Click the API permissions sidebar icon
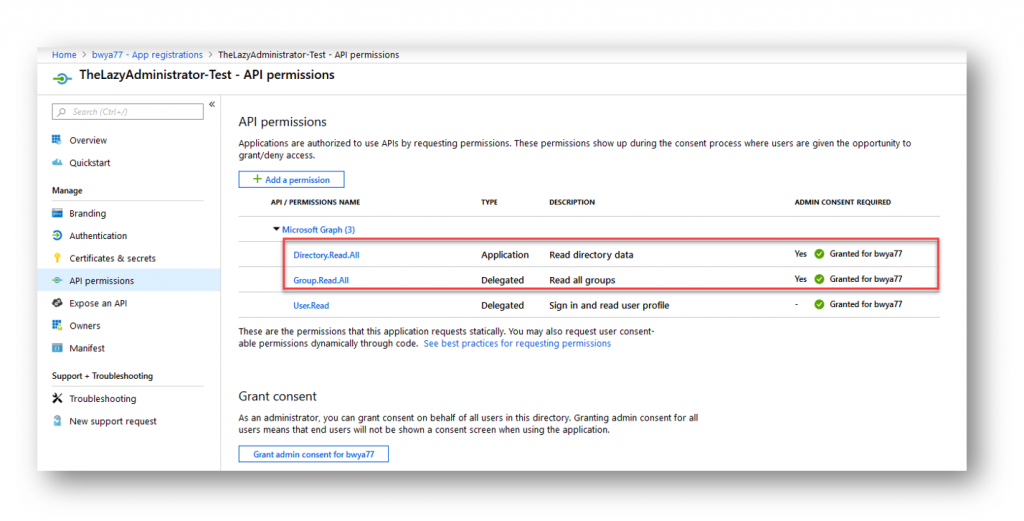 click(x=57, y=281)
